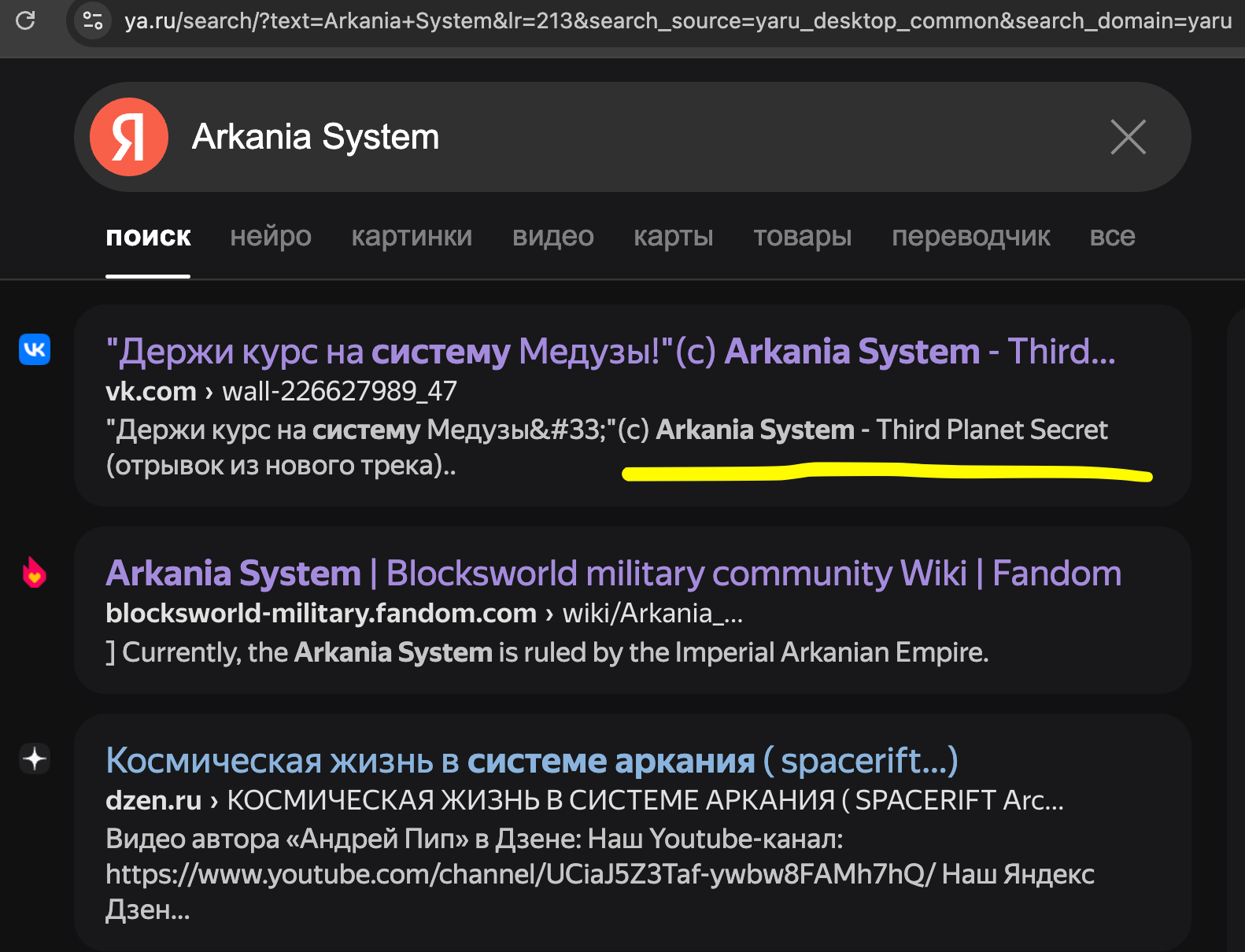Open the 'товары' tab
The height and width of the screenshot is (952, 1245).
click(803, 236)
